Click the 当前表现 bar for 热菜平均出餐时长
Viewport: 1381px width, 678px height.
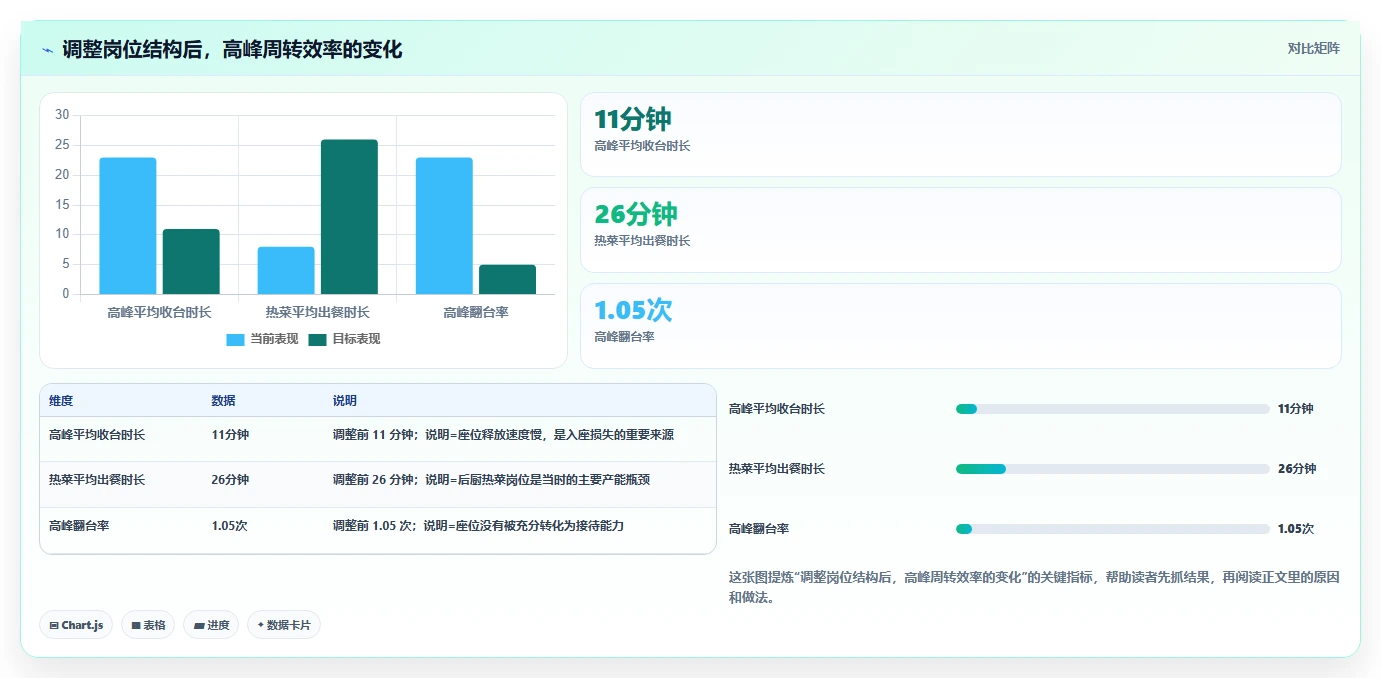click(286, 270)
